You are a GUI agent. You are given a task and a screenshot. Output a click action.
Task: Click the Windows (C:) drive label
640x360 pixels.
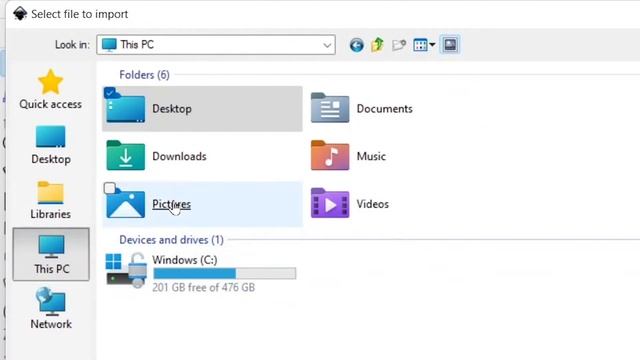(184, 260)
